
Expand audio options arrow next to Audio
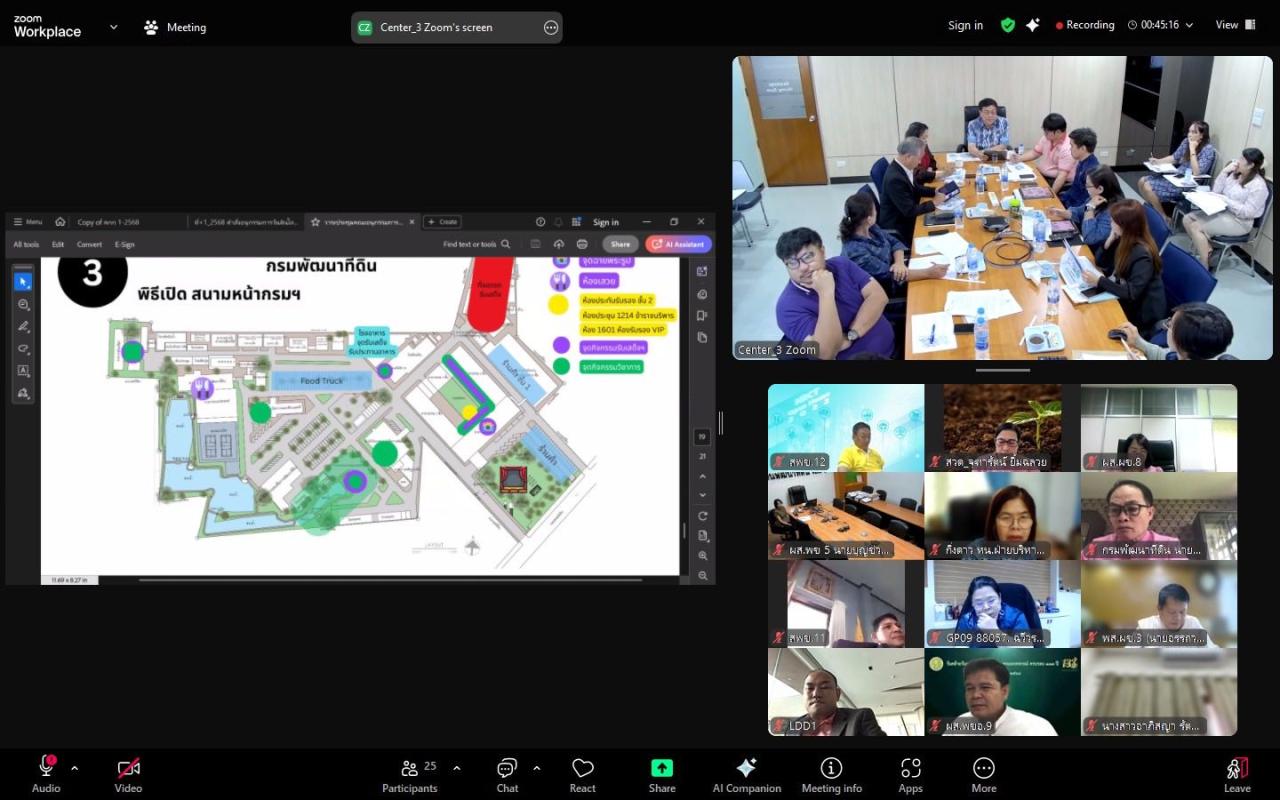coord(75,768)
